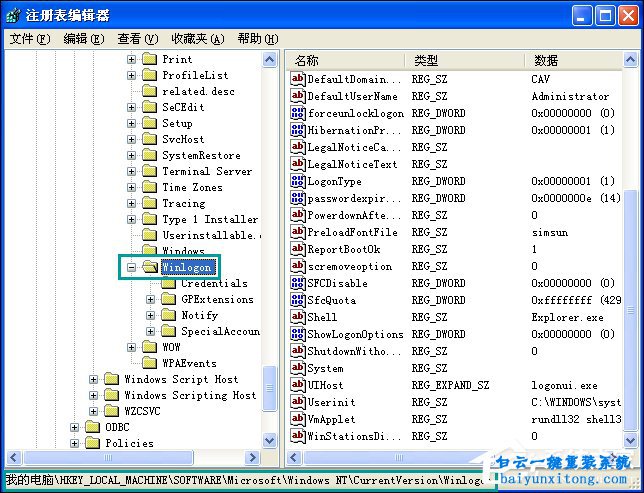The image size is (644, 493).
Task: Select the ShutdownWitho... value name
Action: pyautogui.click(x=354, y=351)
